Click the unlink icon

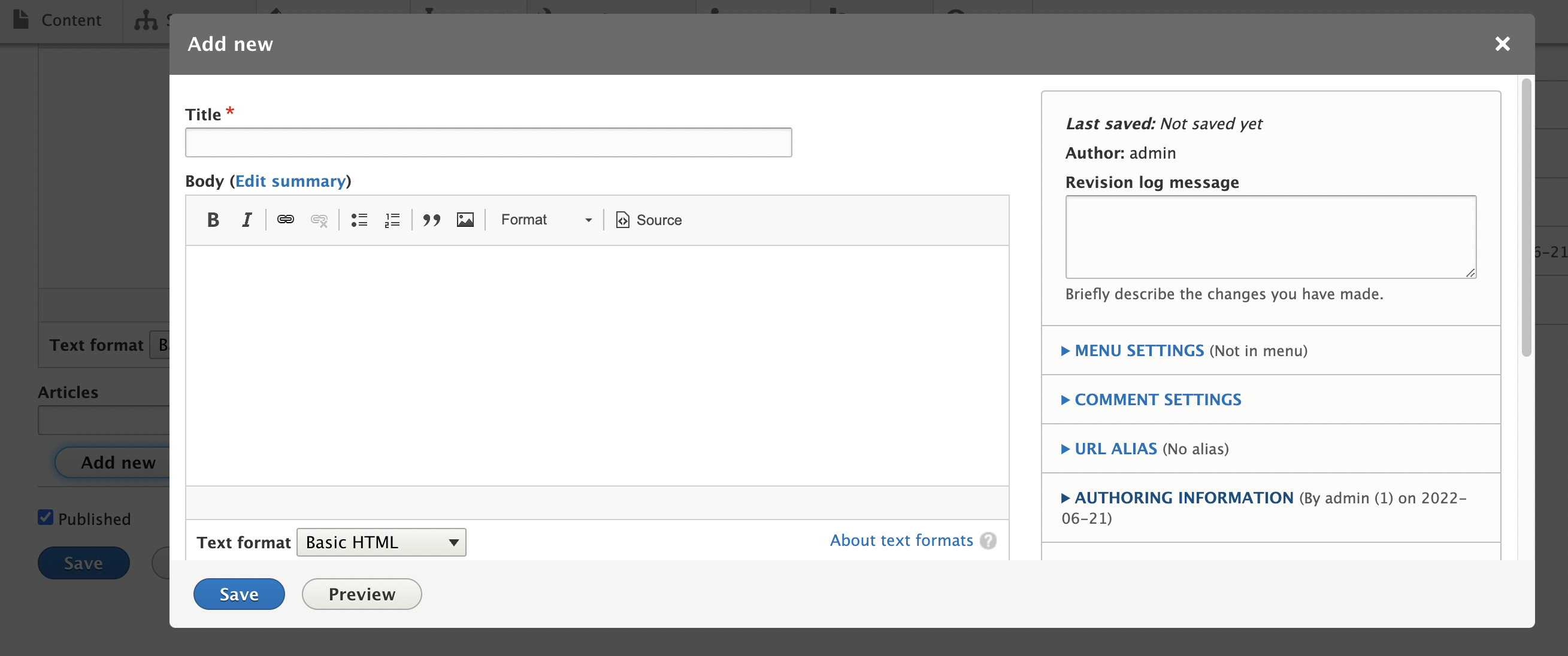coord(319,220)
